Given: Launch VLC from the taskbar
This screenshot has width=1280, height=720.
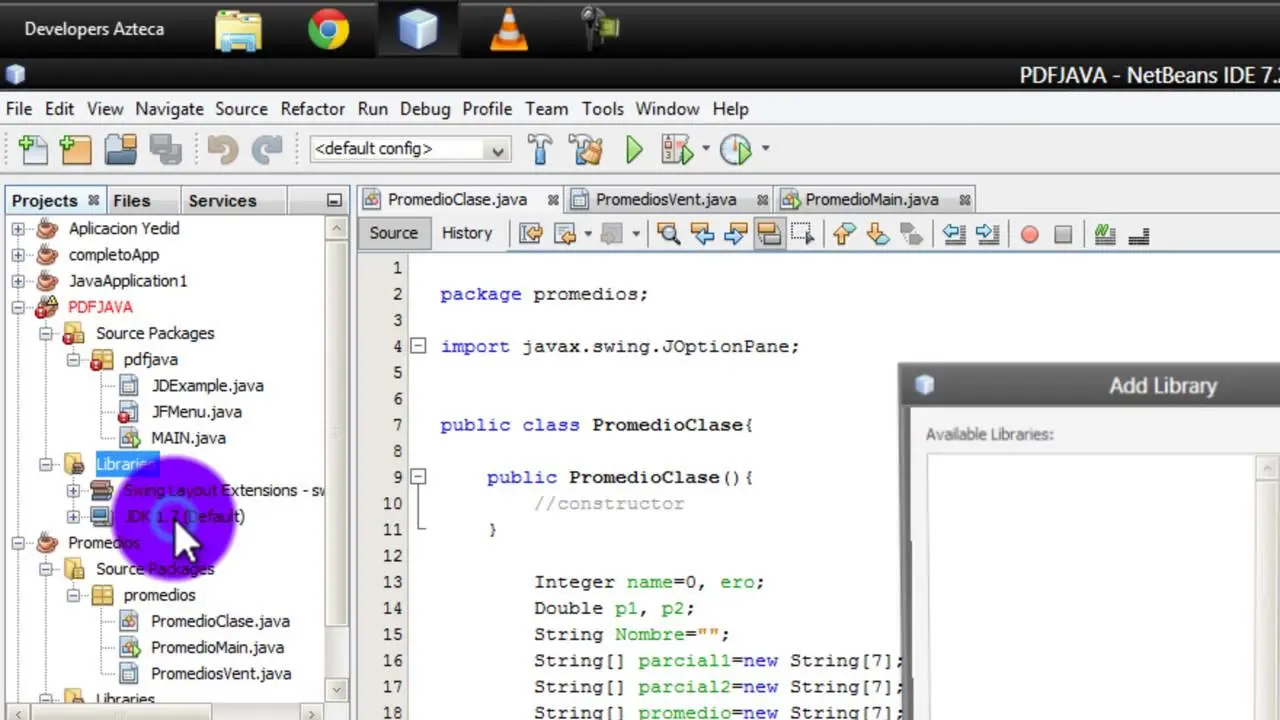Looking at the screenshot, I should 509,29.
